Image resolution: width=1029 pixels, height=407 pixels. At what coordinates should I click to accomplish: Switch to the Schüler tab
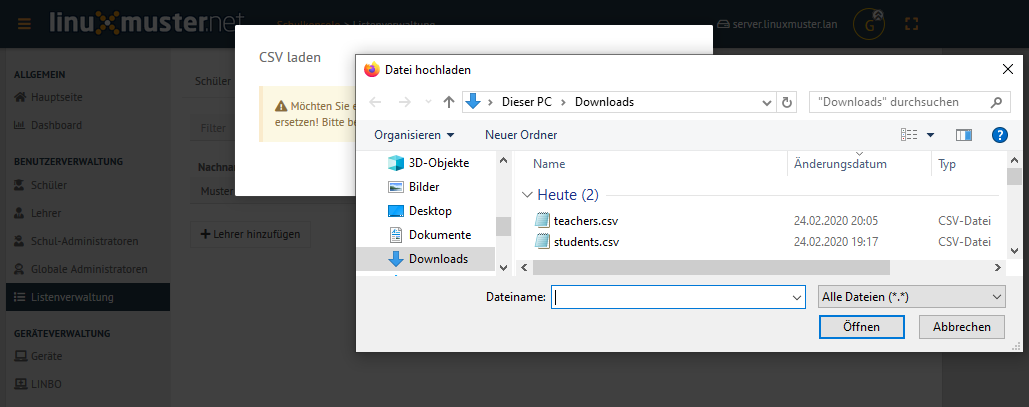[x=213, y=81]
